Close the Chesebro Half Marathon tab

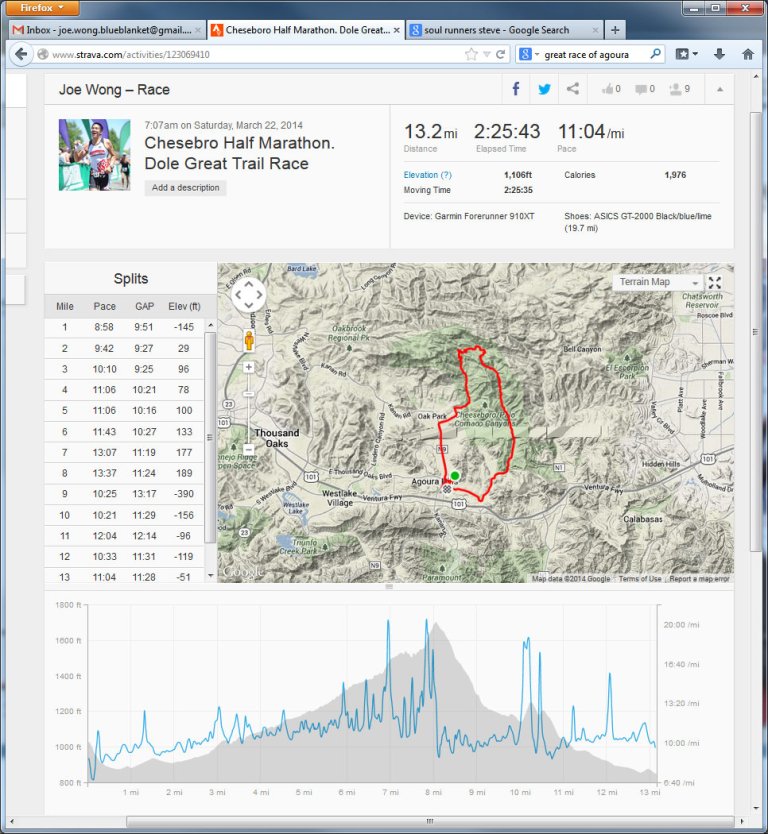(x=396, y=30)
